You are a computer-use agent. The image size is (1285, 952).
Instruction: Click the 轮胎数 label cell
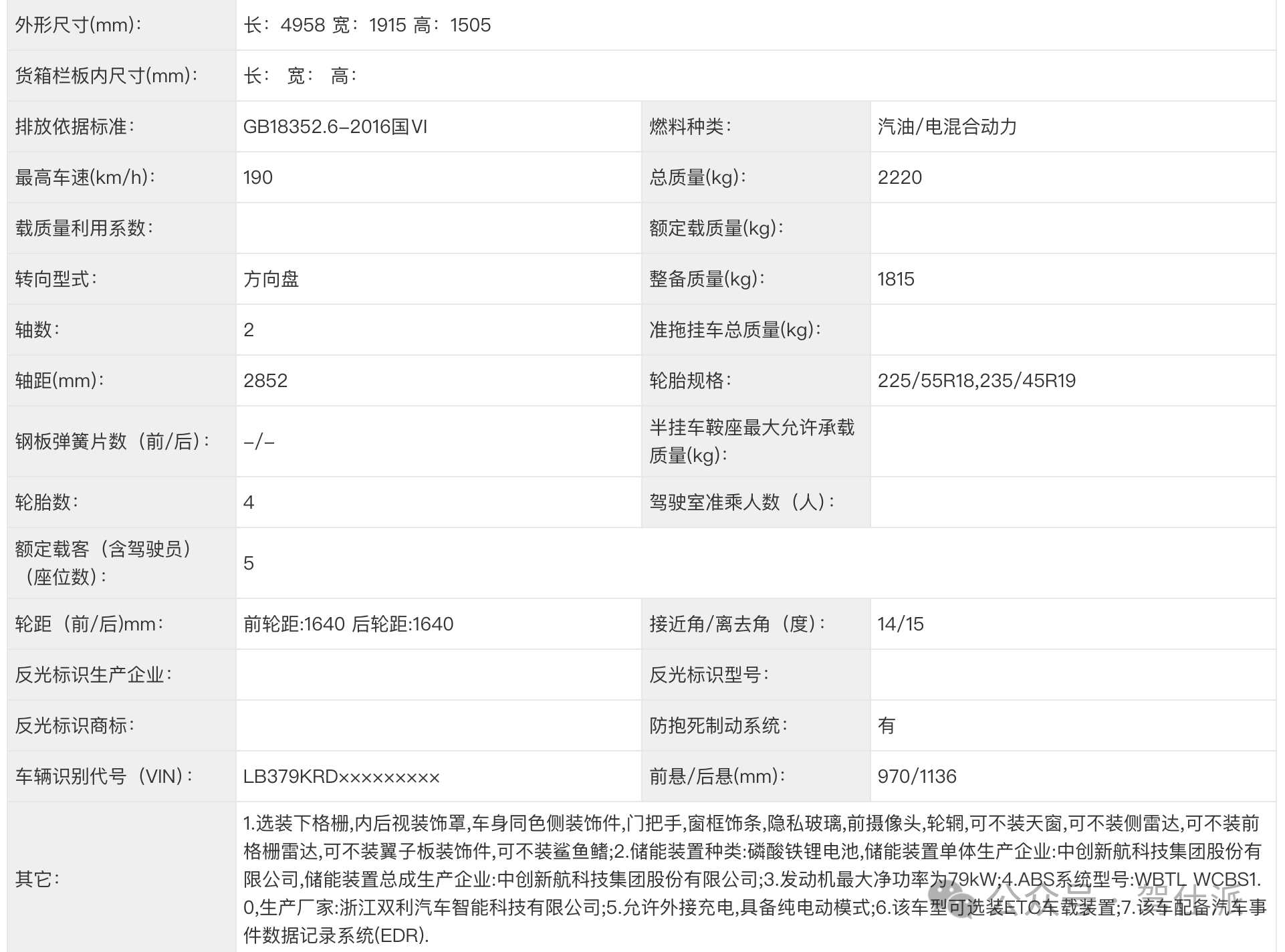tap(47, 502)
